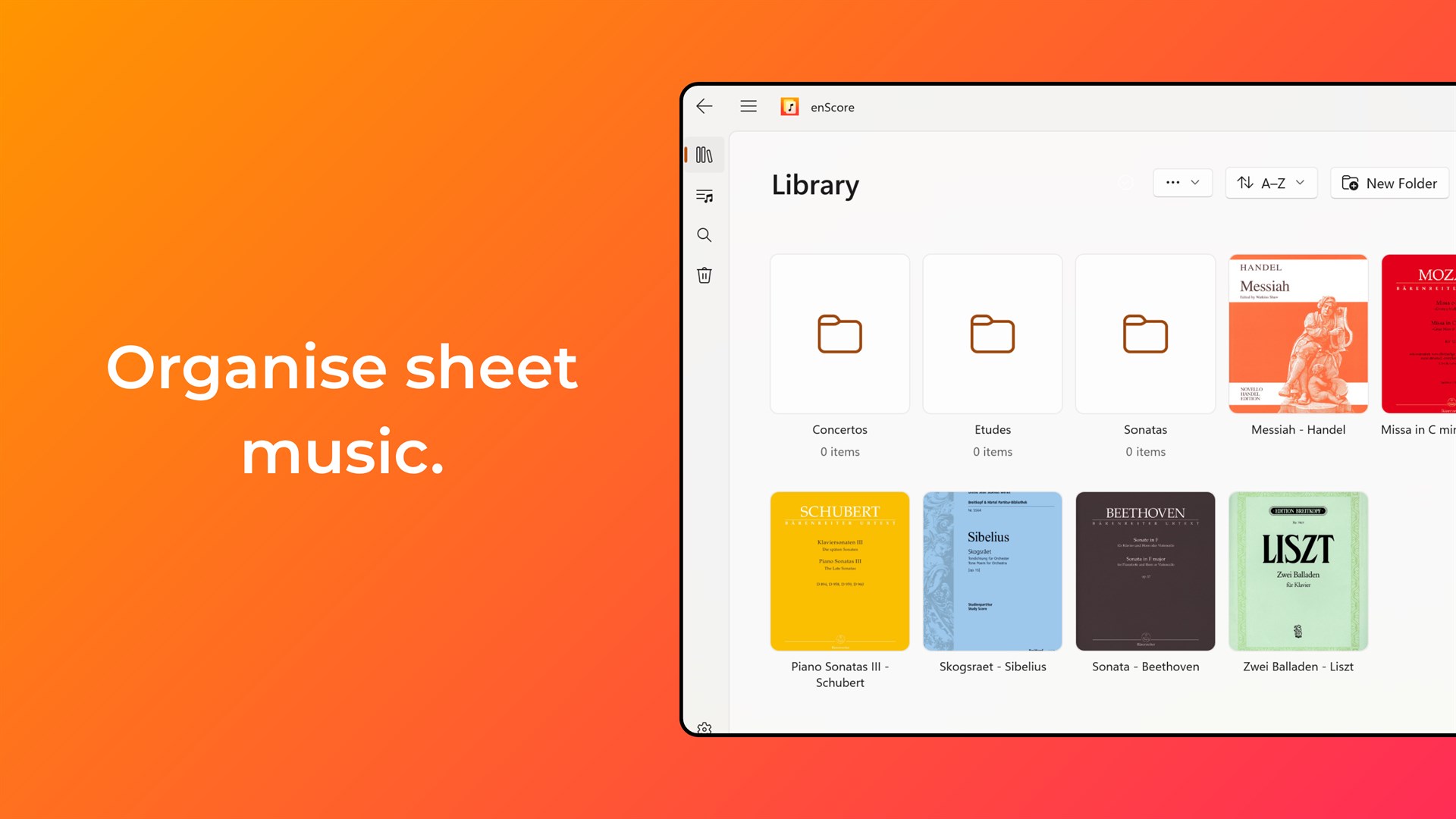
Task: Click the enScore app logo icon
Action: pos(789,107)
